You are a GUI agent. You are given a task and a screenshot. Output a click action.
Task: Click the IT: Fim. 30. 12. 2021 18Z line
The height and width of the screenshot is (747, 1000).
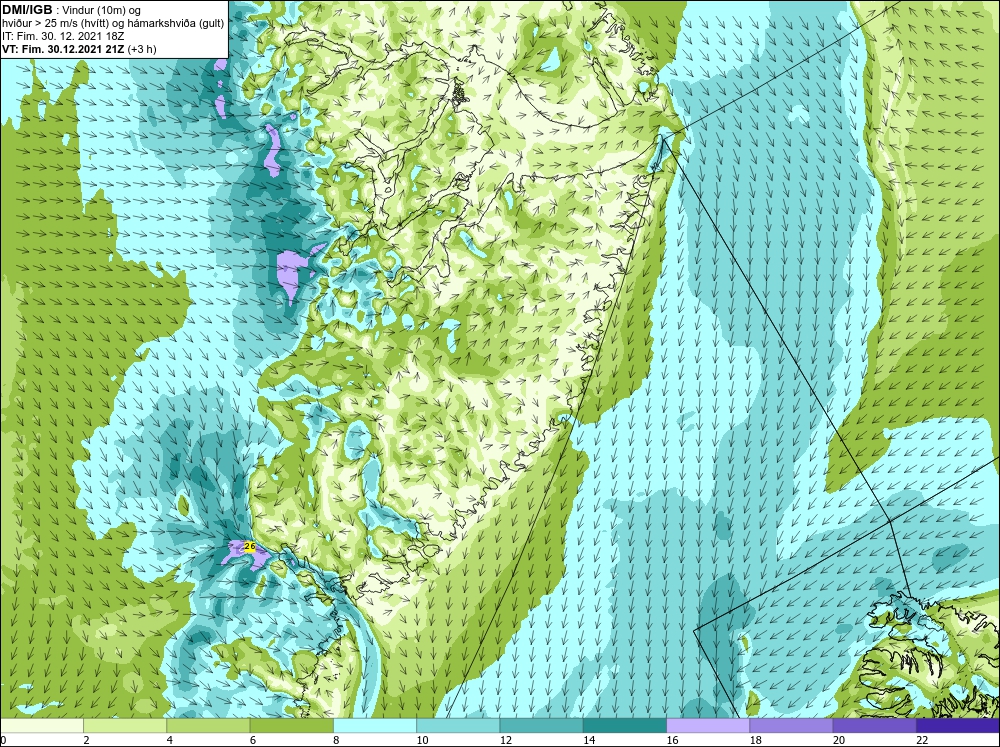pyautogui.click(x=63, y=36)
